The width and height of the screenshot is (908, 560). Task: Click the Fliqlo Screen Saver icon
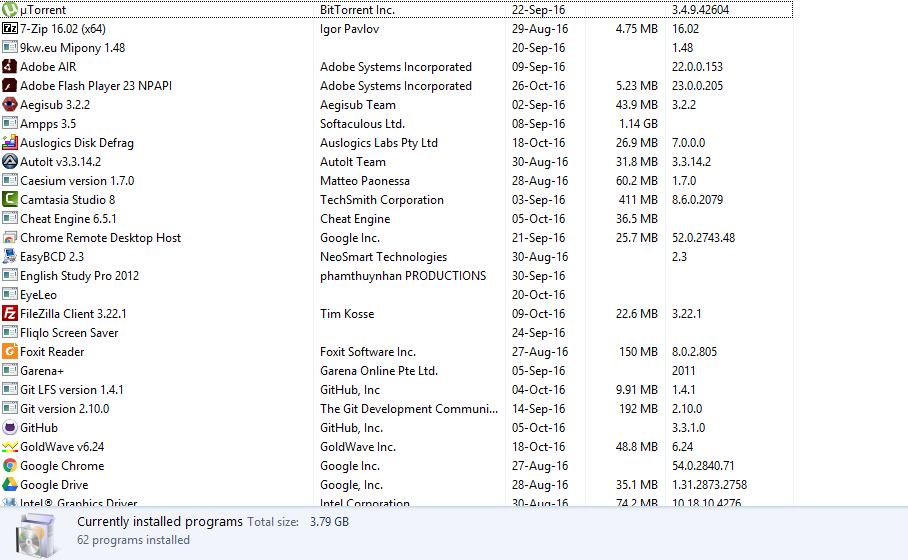[x=10, y=332]
